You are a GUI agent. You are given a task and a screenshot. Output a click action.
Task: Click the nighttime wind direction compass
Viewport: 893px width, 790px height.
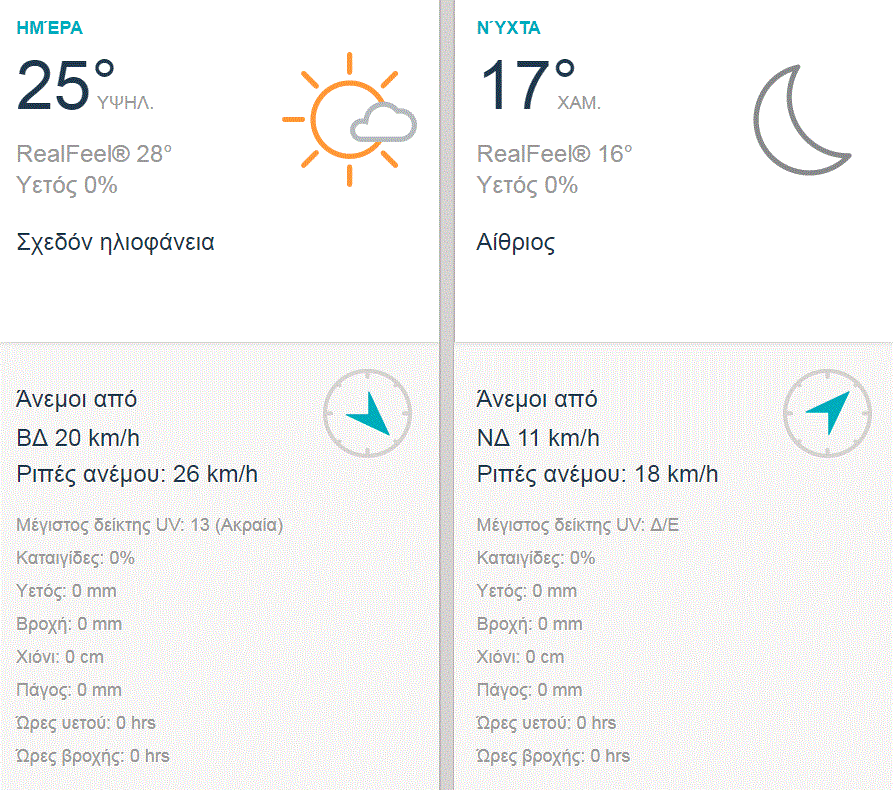pos(827,413)
